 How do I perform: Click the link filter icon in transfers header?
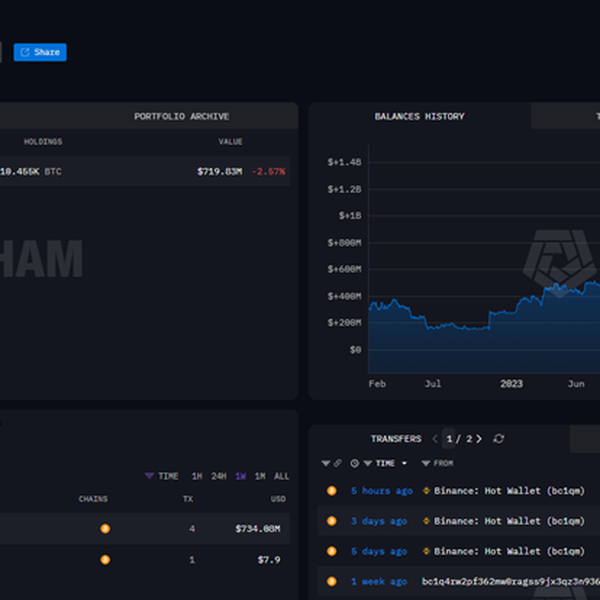(x=338, y=464)
